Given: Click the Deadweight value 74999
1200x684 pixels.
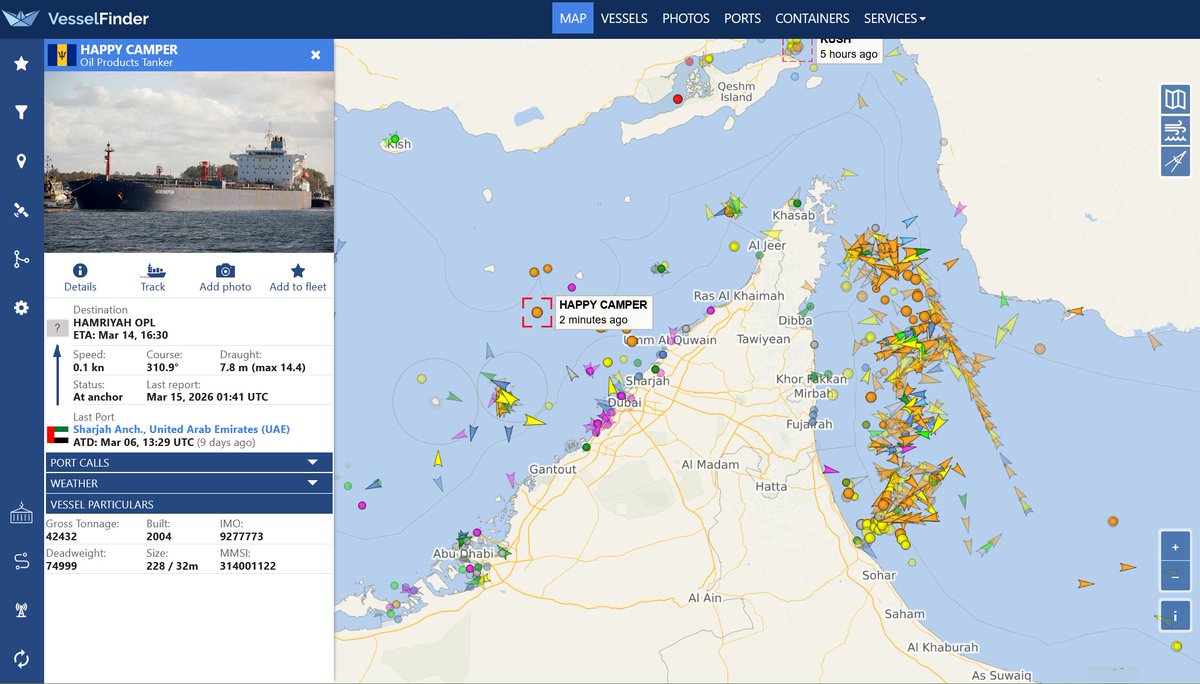Looking at the screenshot, I should (x=61, y=565).
